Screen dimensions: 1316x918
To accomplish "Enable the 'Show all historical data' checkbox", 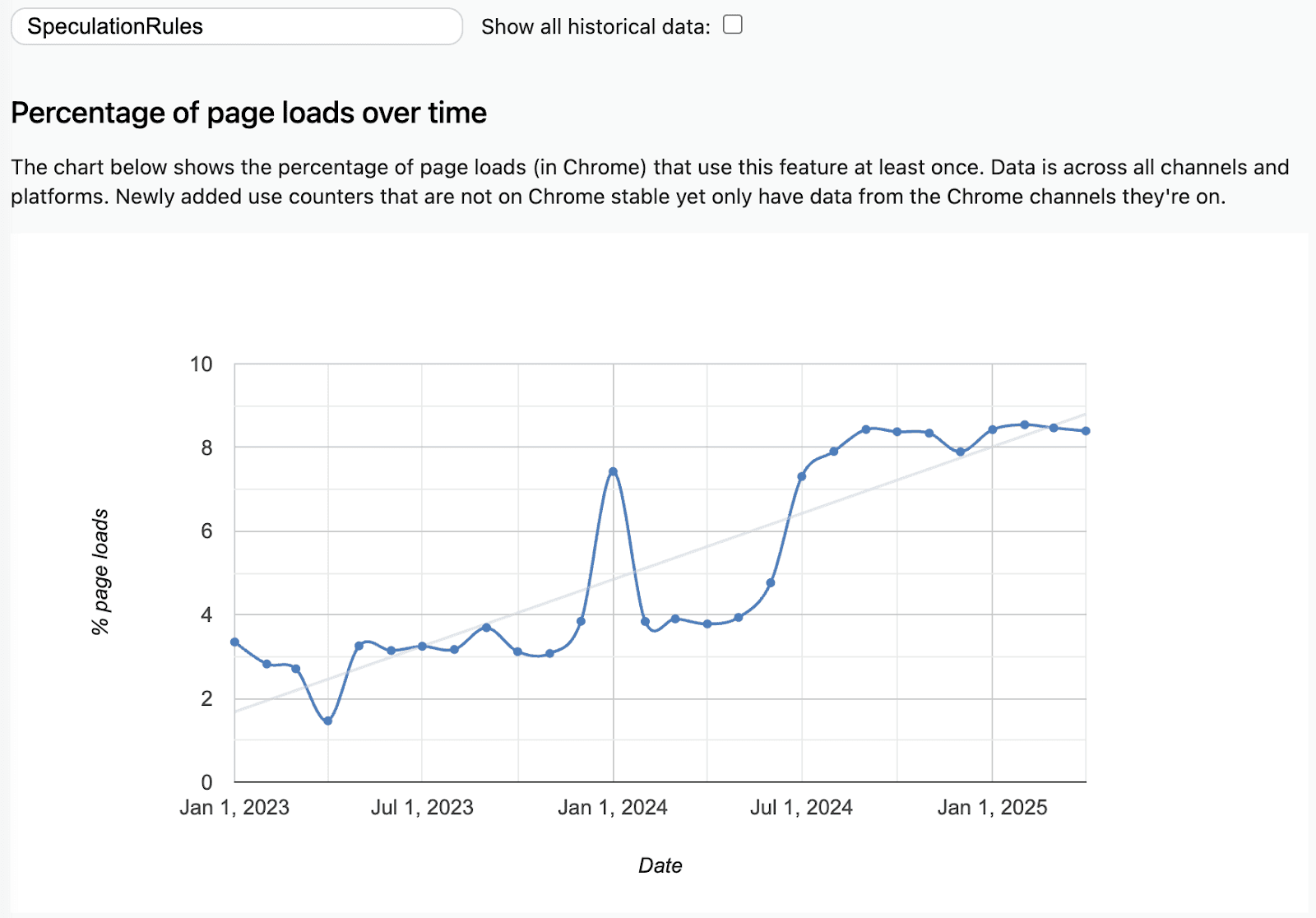I will coord(731,25).
